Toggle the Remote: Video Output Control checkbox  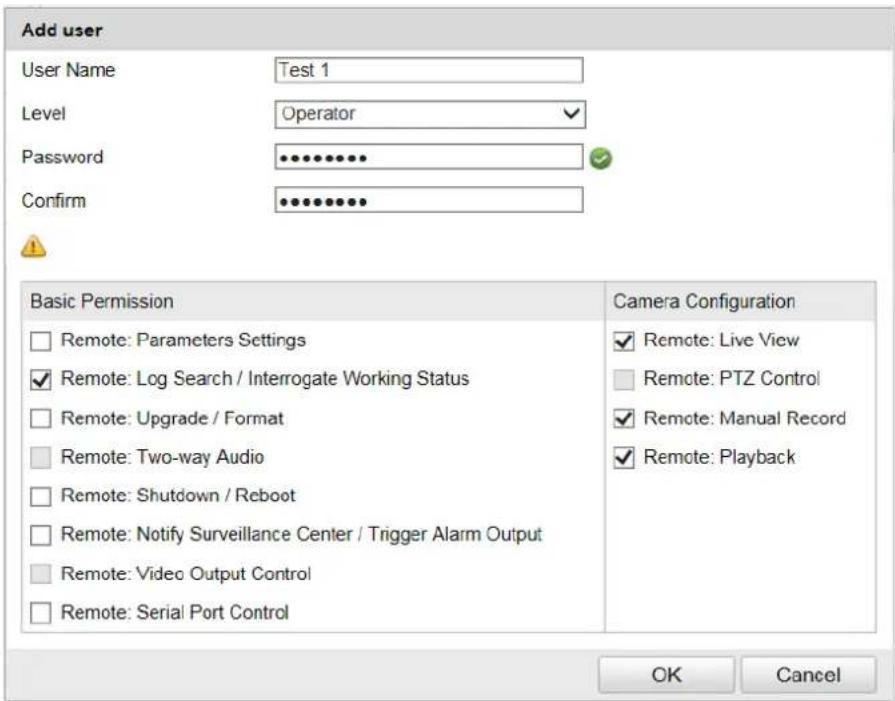41,574
